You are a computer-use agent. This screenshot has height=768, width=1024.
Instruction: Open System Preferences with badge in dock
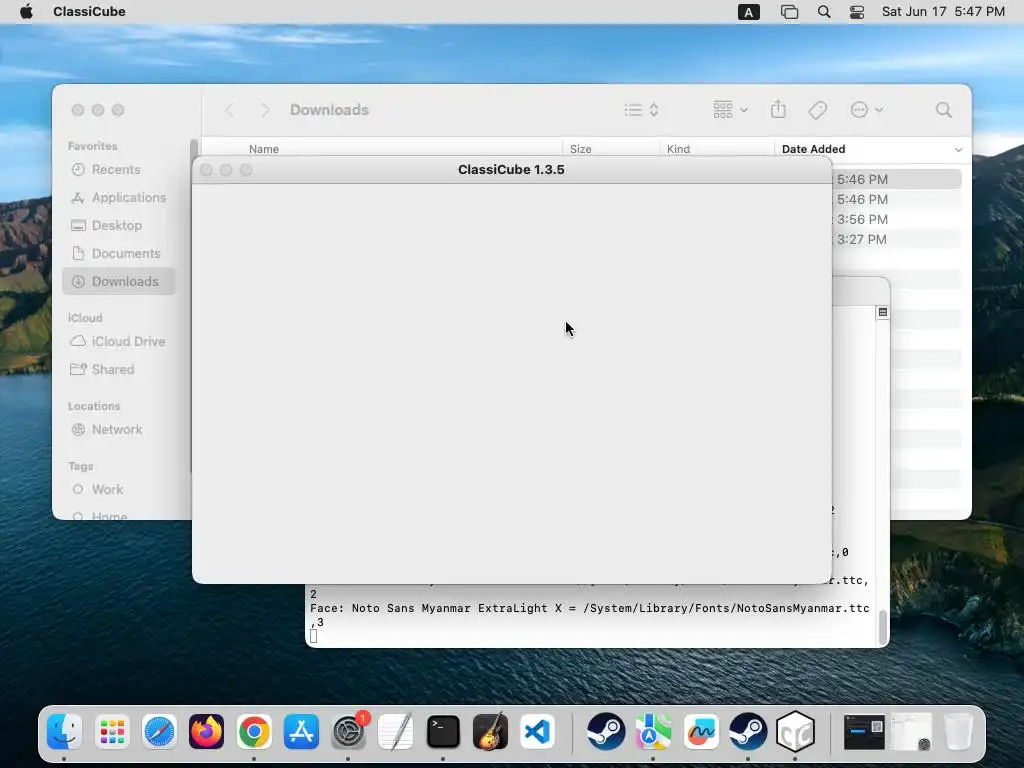[x=349, y=731]
